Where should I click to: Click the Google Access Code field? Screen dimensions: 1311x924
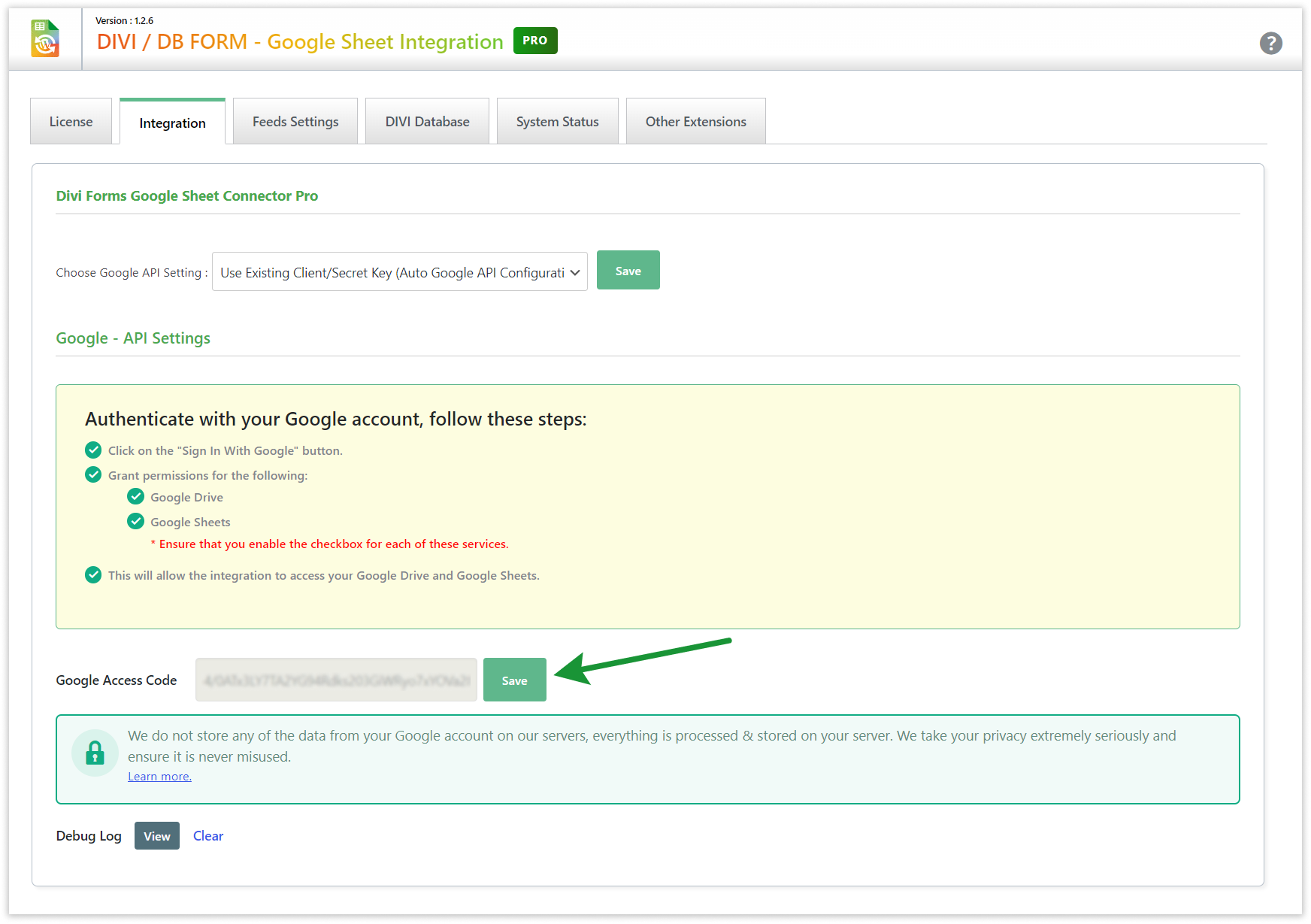point(336,680)
